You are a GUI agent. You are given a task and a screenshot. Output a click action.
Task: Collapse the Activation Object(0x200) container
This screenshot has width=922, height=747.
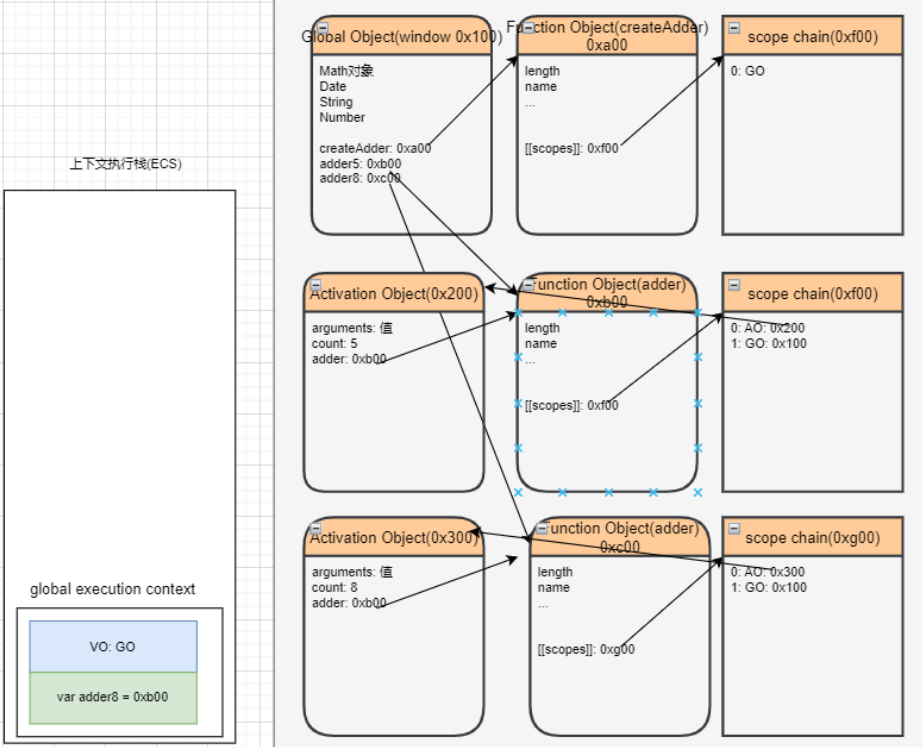[316, 285]
